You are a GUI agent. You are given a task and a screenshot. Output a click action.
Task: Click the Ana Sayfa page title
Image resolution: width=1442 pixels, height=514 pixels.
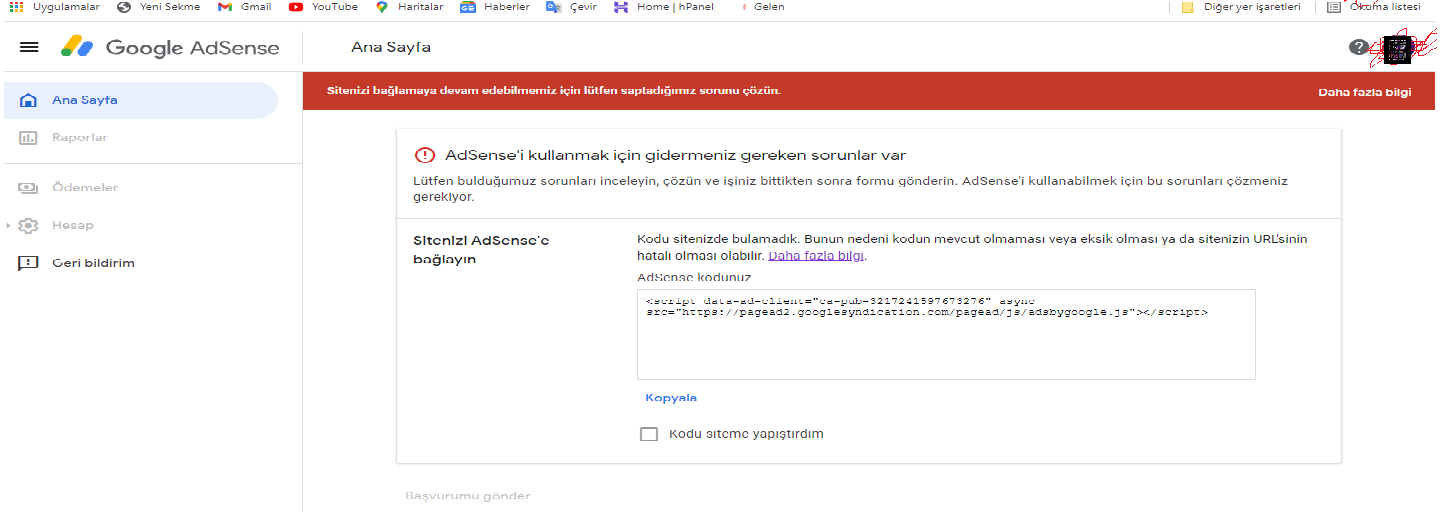(391, 47)
